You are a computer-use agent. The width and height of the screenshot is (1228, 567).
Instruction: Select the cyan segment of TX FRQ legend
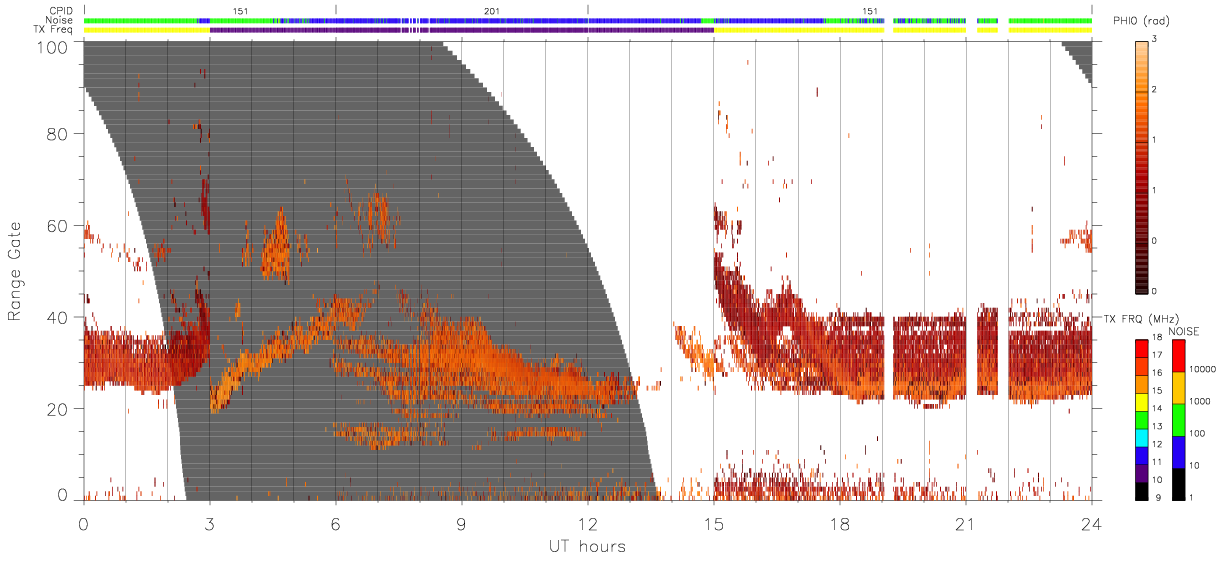click(1143, 437)
